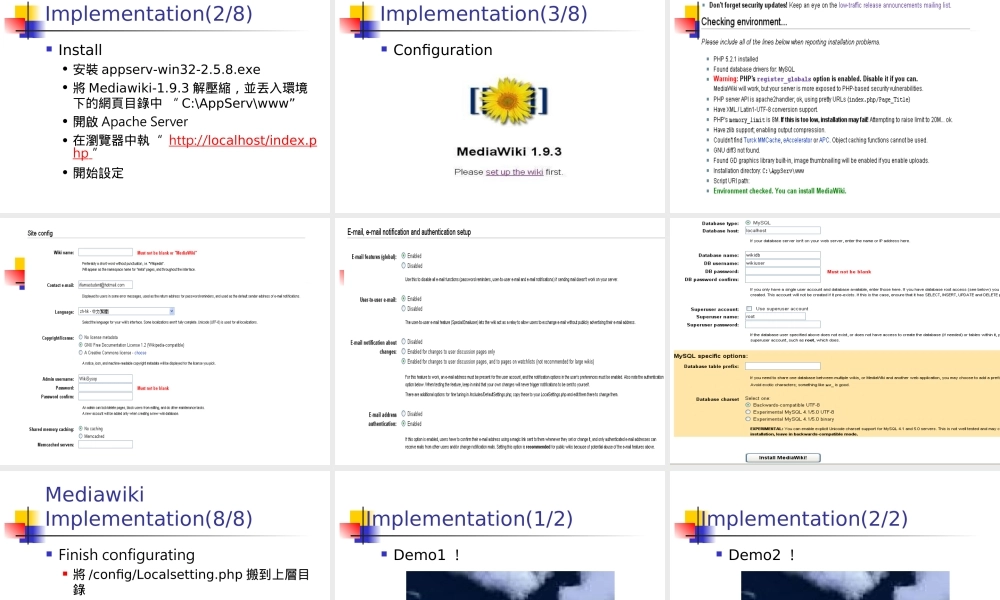Select A Creative Commons license option
The image size is (1000, 600).
(x=80, y=353)
